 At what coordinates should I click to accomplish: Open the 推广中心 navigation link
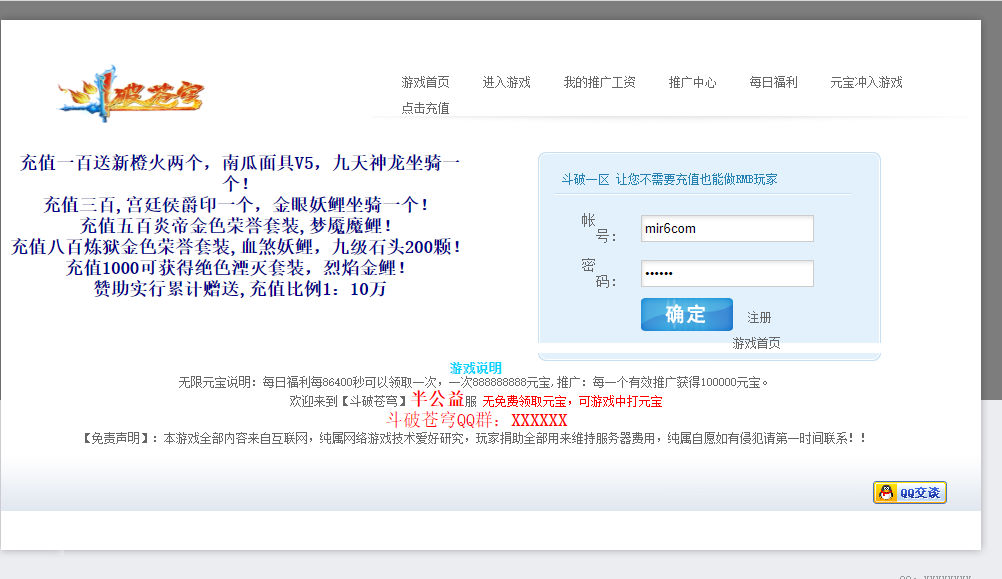(692, 82)
